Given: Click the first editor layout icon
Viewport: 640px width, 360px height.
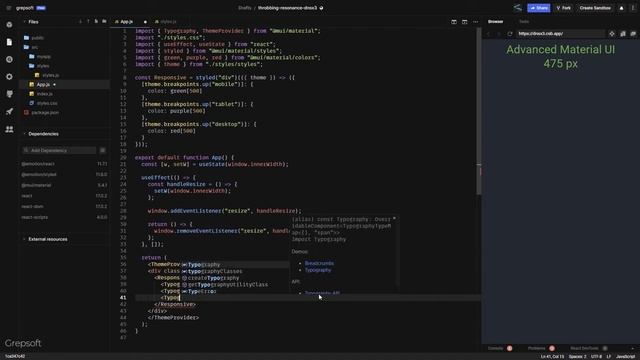Looking at the screenshot, I should tap(454, 22).
